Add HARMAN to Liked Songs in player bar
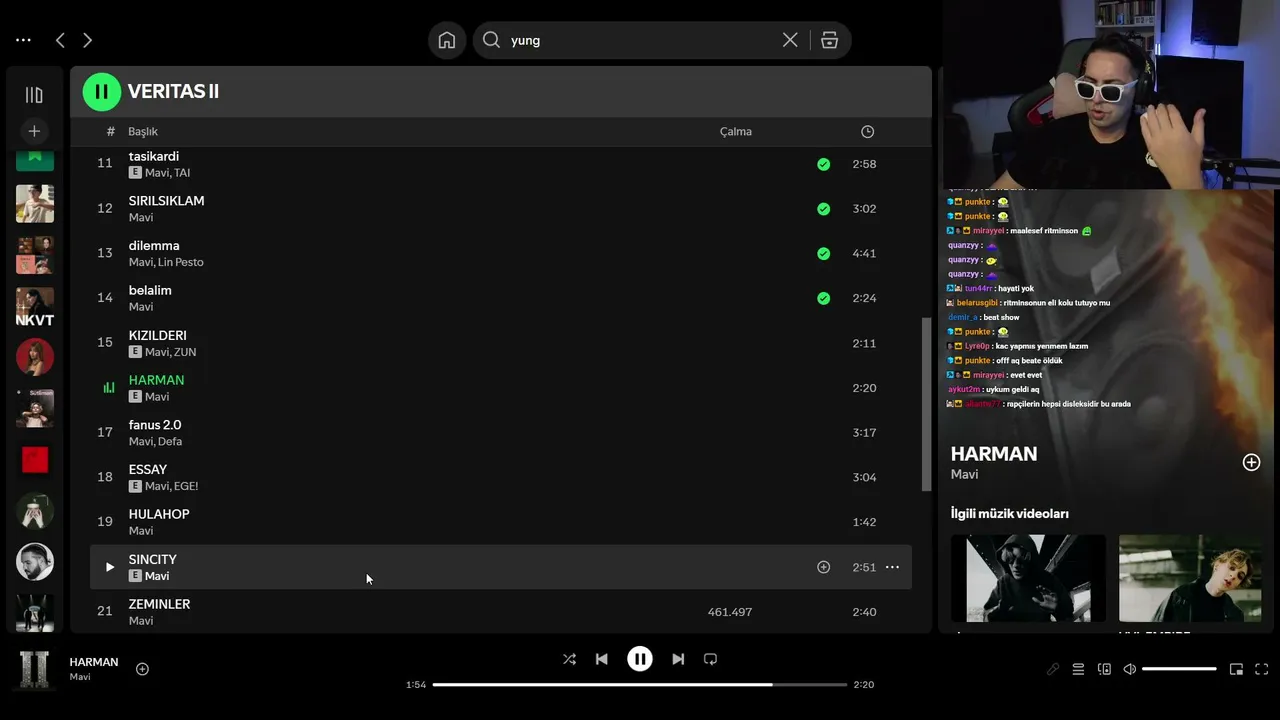This screenshot has height=720, width=1280. point(142,669)
